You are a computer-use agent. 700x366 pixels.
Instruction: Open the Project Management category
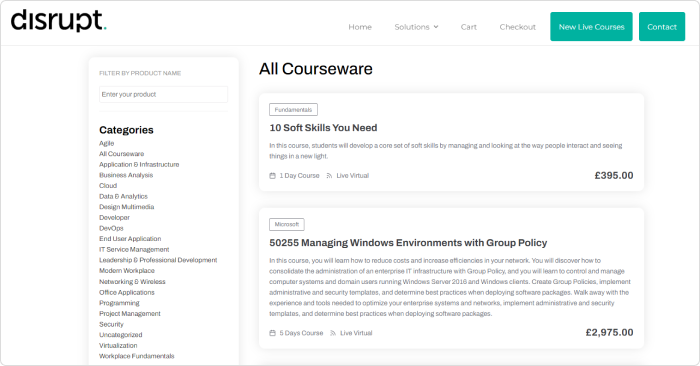(x=129, y=314)
